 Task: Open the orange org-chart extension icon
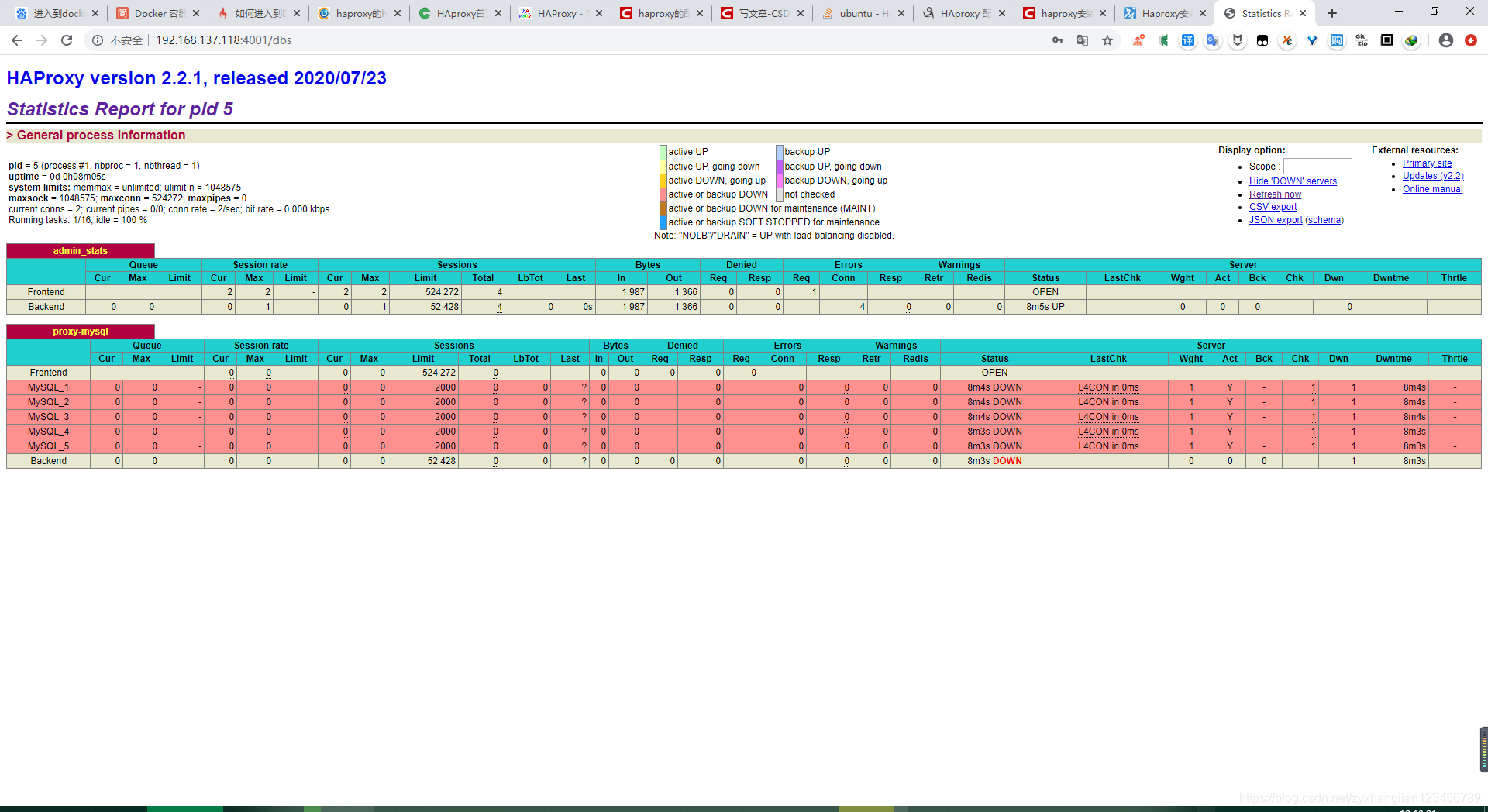click(1138, 40)
